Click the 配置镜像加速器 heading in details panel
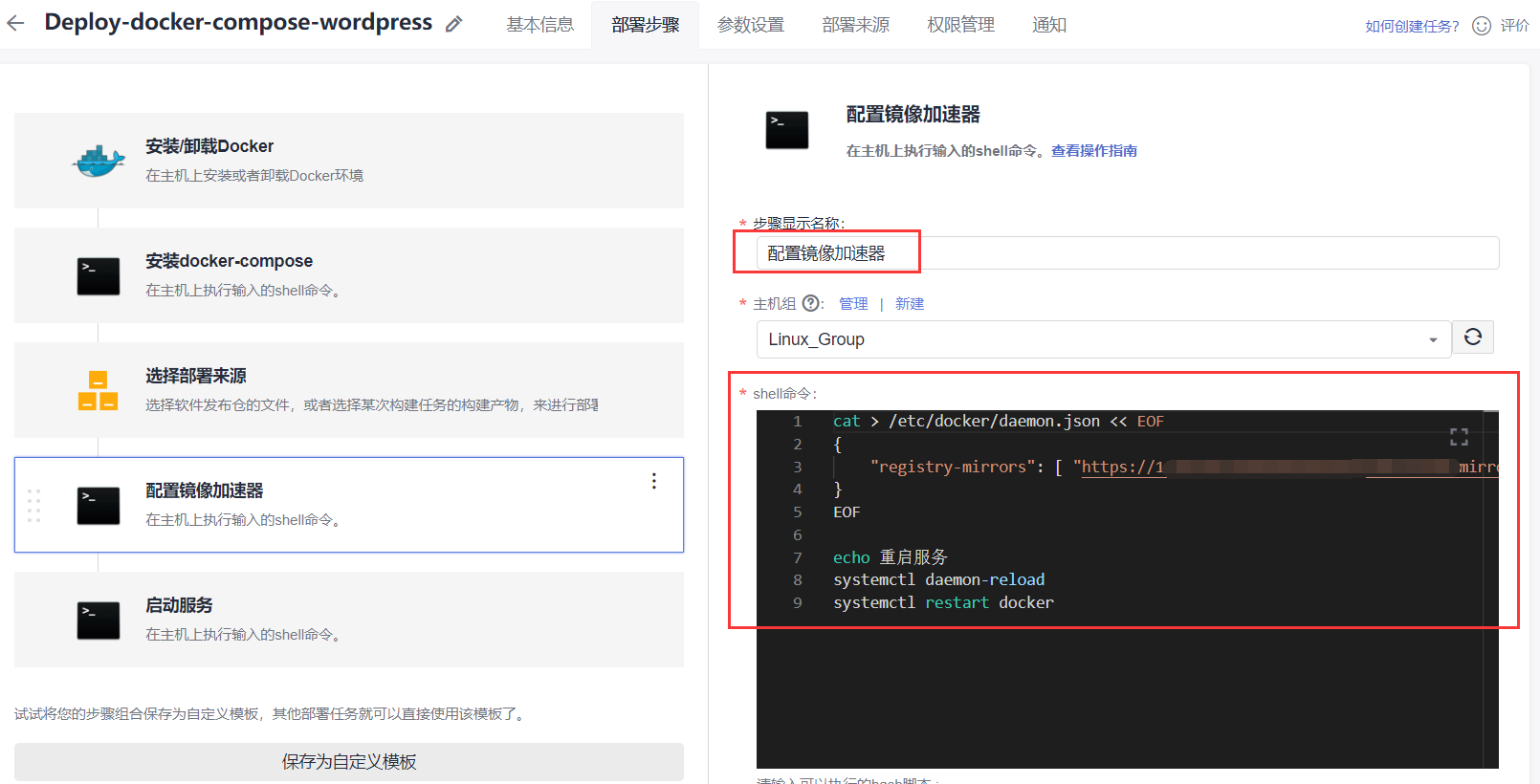Viewport: 1540px width, 784px height. click(913, 115)
